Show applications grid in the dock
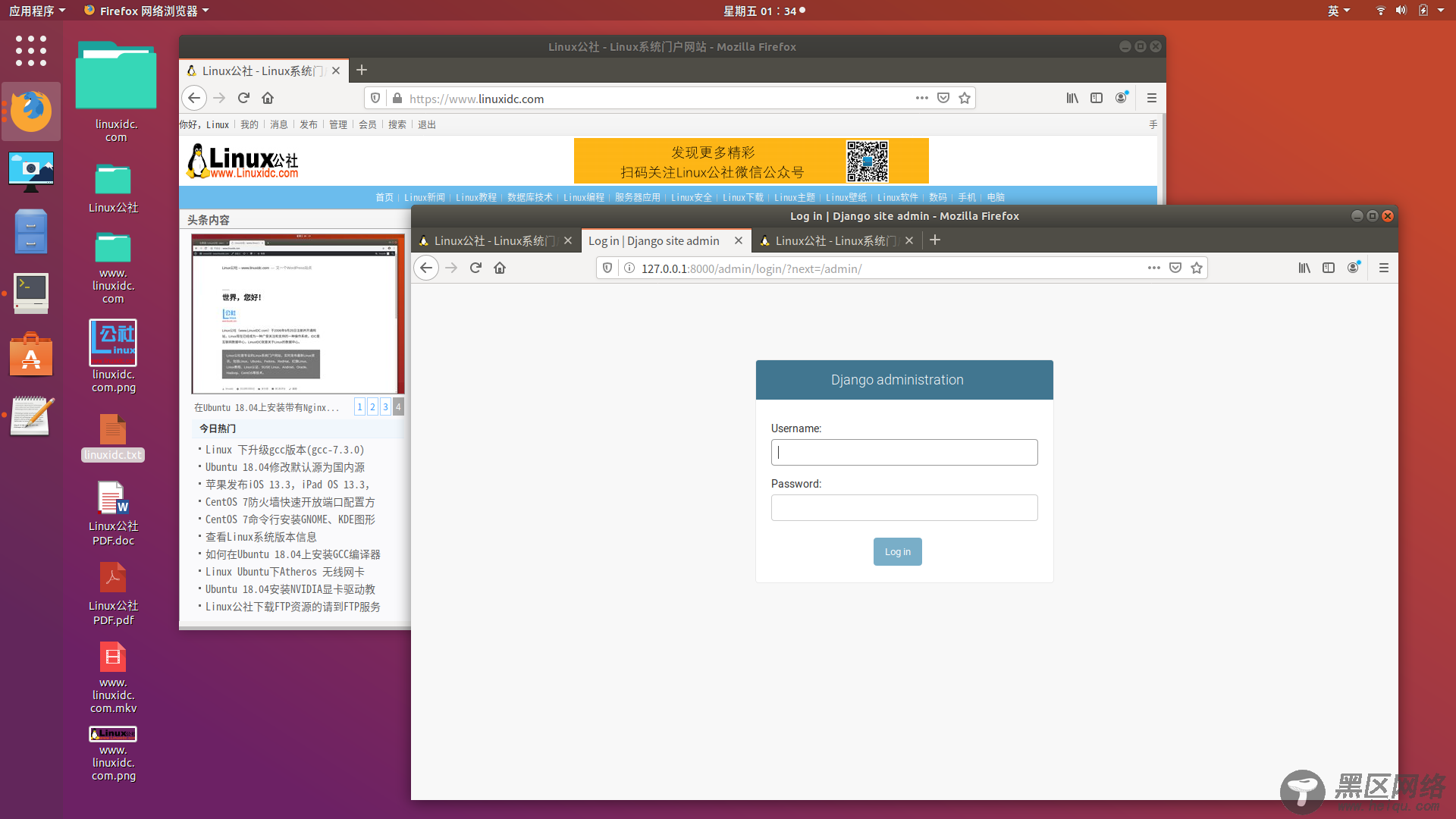This screenshot has width=1456, height=819. (x=31, y=51)
